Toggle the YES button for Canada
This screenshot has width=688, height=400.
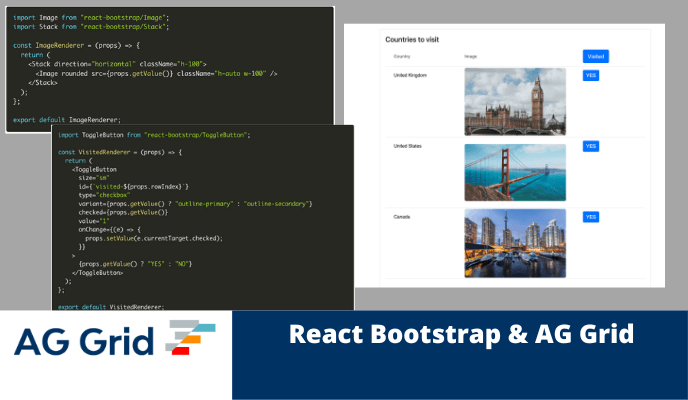[x=591, y=217]
